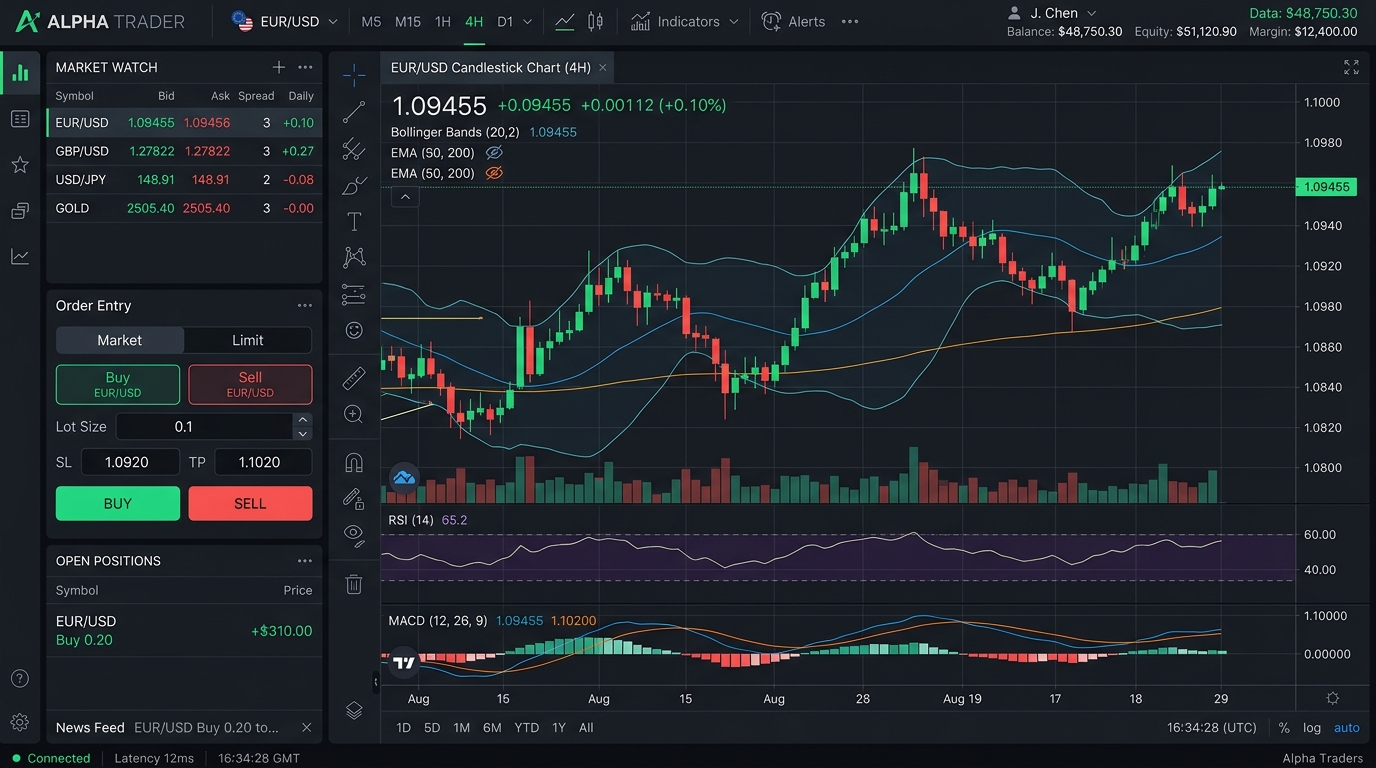Image resolution: width=1376 pixels, height=768 pixels.
Task: Select the pattern drawing tool
Action: (x=354, y=257)
